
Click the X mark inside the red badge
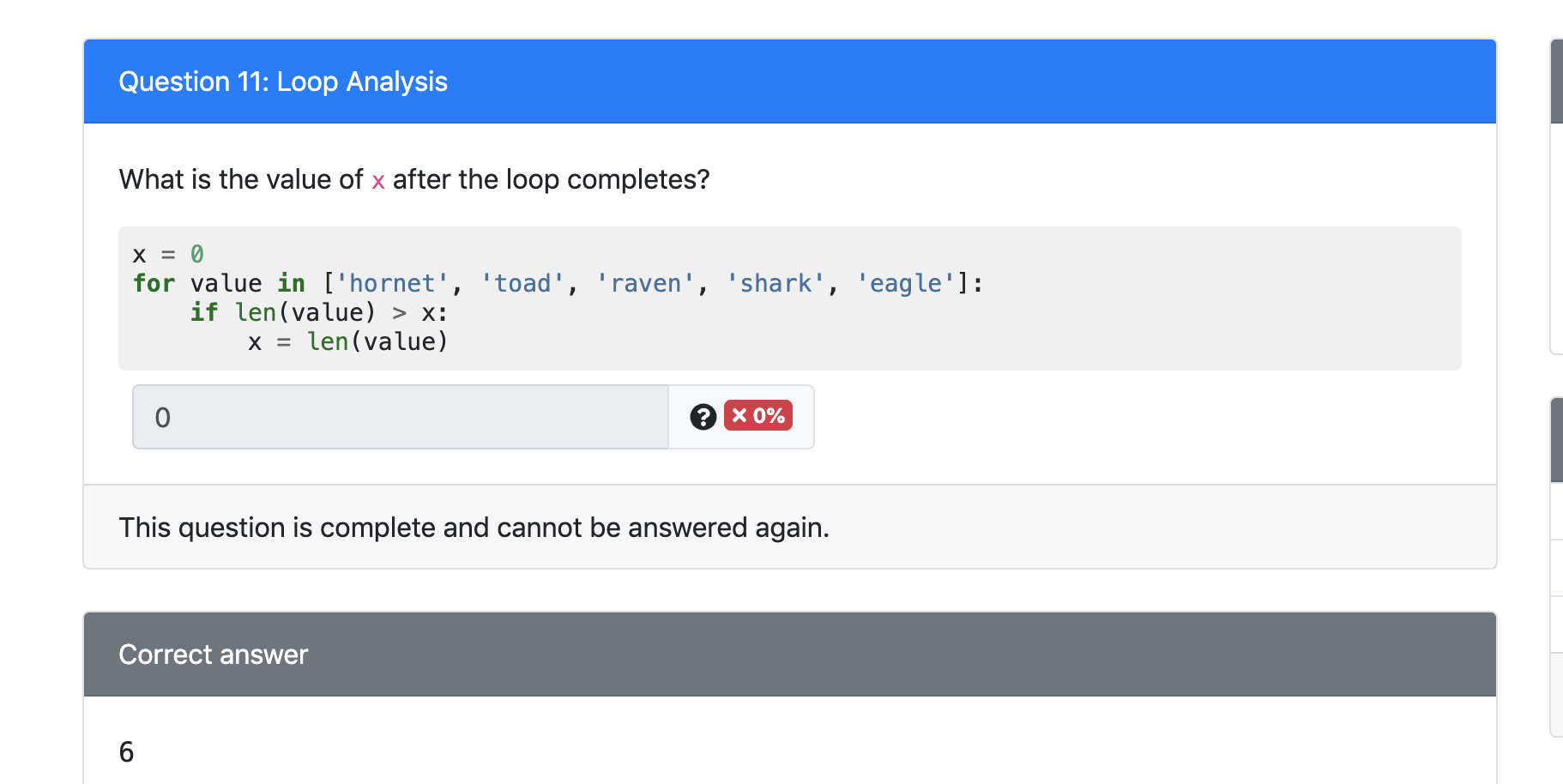tap(739, 415)
